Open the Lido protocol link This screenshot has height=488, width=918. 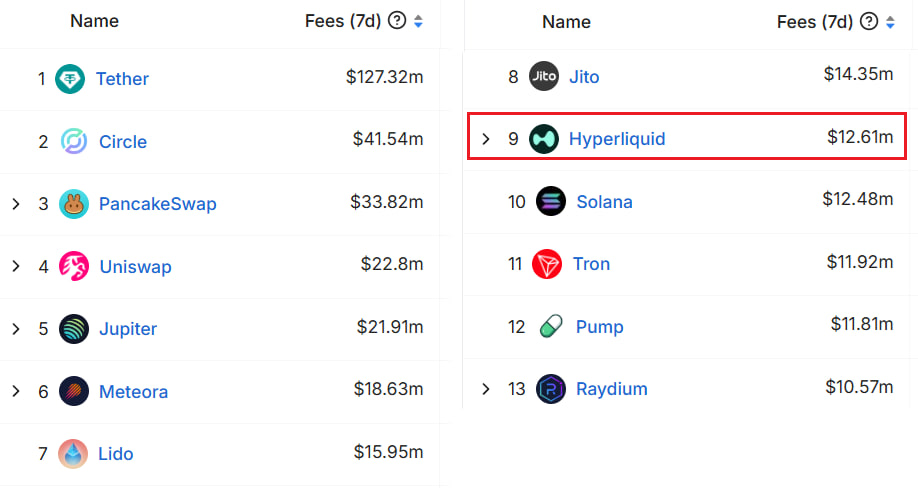(x=116, y=453)
